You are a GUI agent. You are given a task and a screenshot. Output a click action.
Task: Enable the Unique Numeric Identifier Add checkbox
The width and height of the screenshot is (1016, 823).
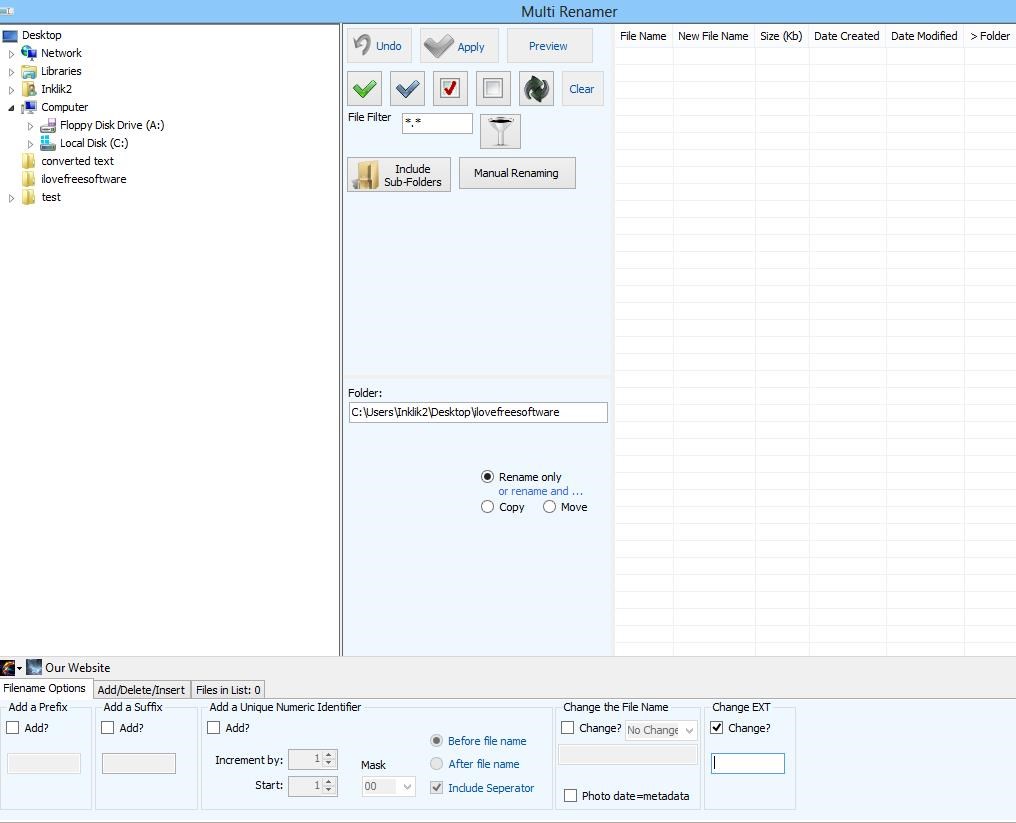[213, 728]
